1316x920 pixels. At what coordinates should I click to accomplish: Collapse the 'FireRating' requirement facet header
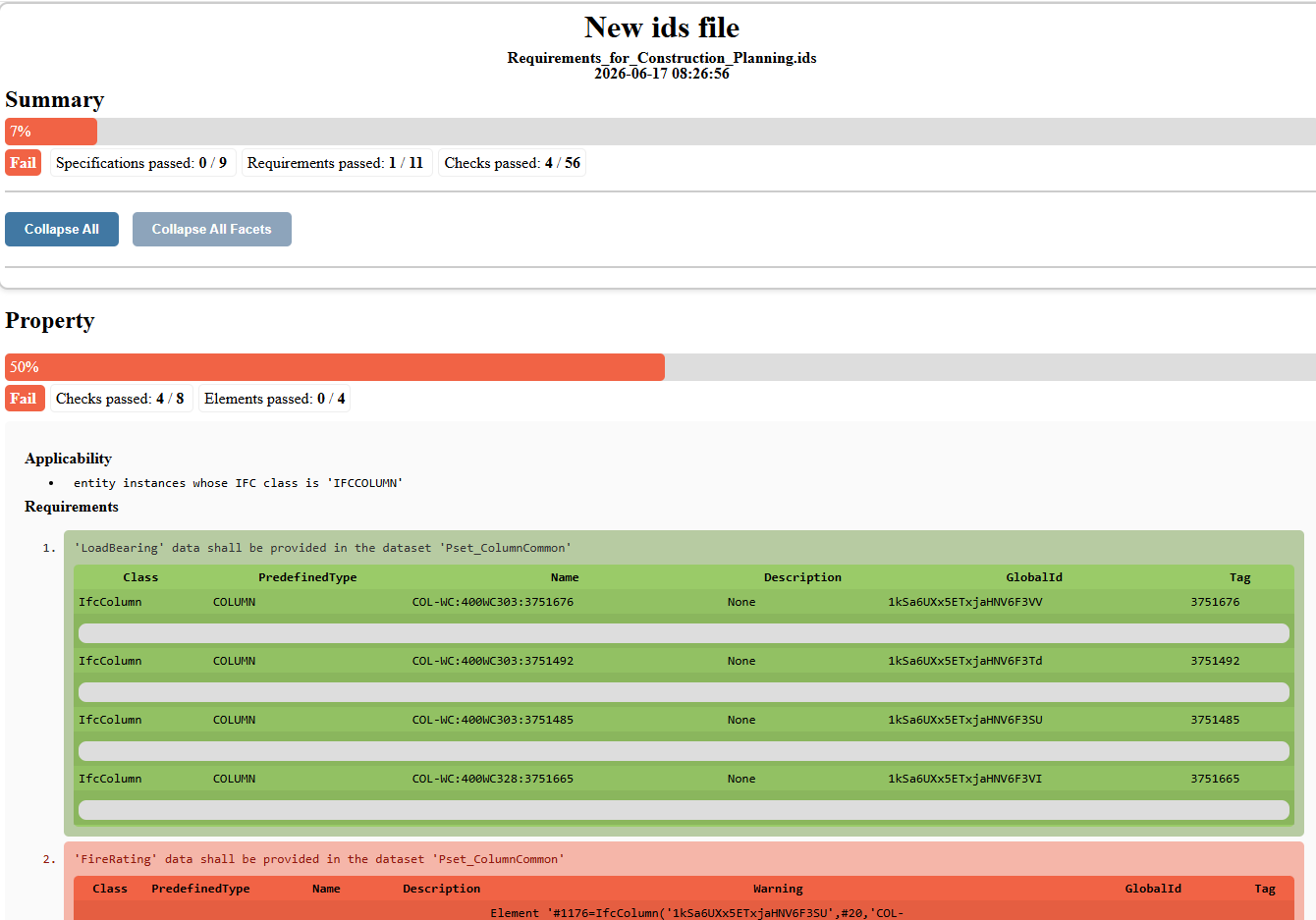319,859
